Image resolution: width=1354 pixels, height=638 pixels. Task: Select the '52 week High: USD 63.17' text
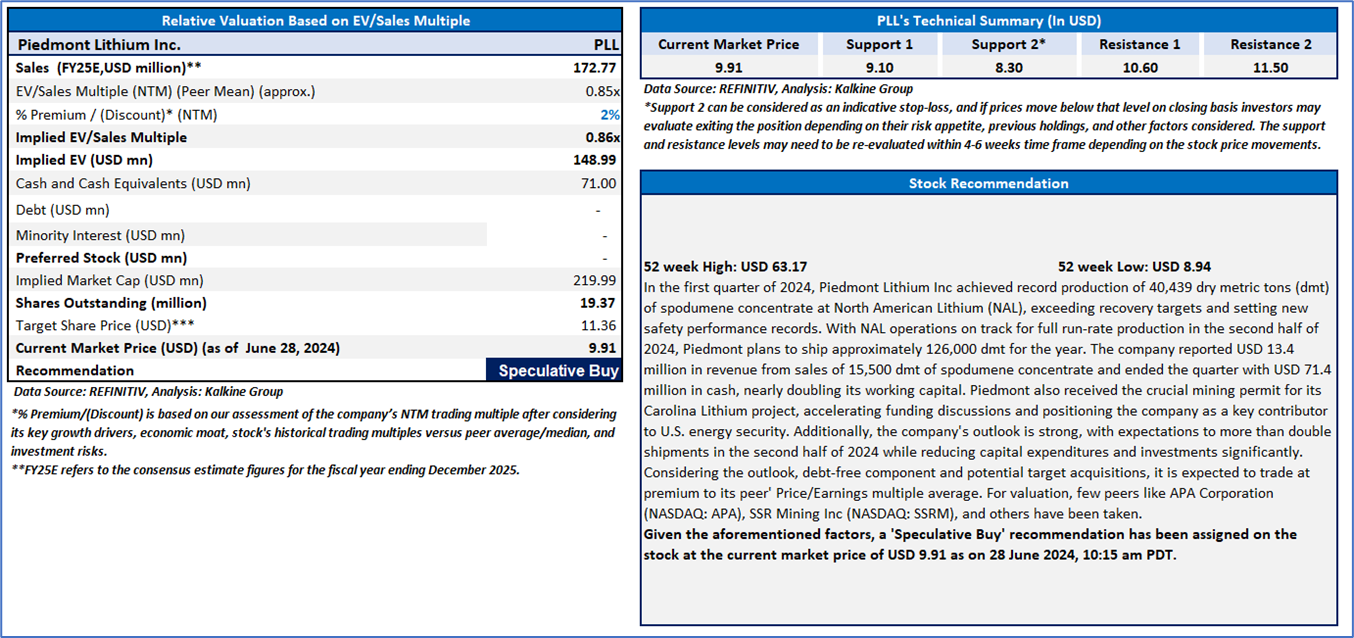[725, 267]
